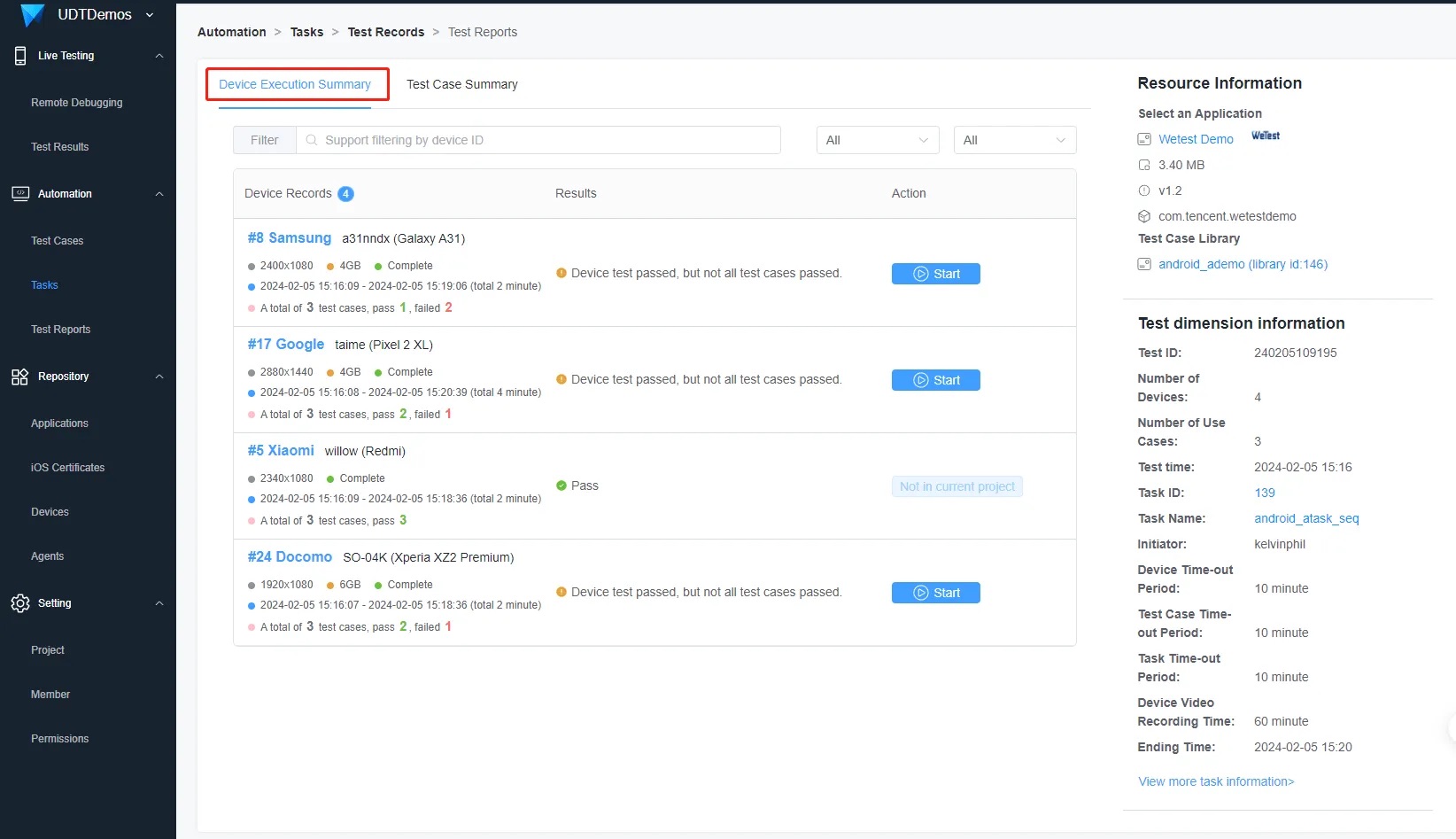
Task: Start test on #8 Samsung device
Action: pyautogui.click(x=936, y=274)
